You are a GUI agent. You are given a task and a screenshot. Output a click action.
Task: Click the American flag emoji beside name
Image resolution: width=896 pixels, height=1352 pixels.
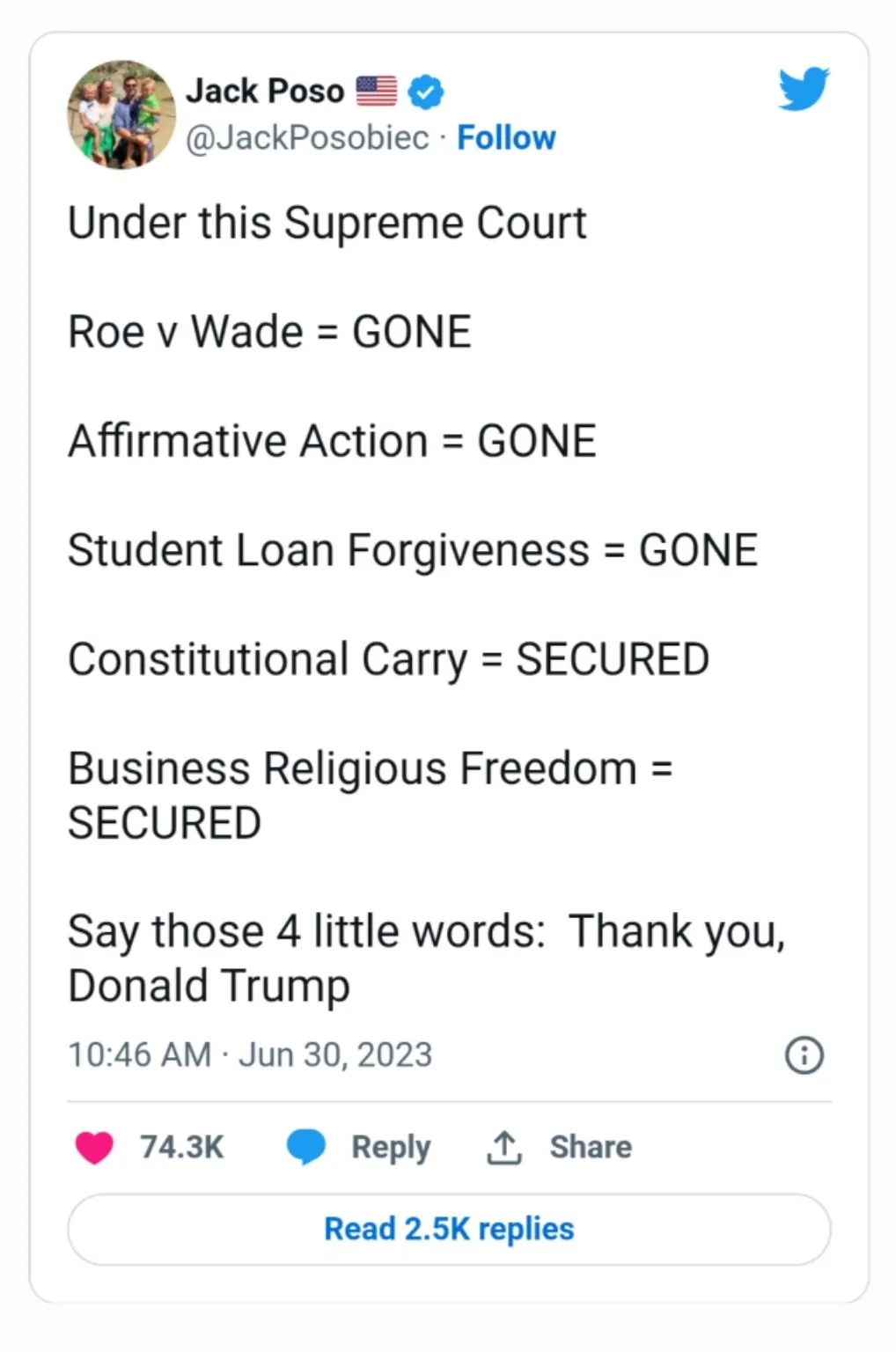pyautogui.click(x=377, y=91)
